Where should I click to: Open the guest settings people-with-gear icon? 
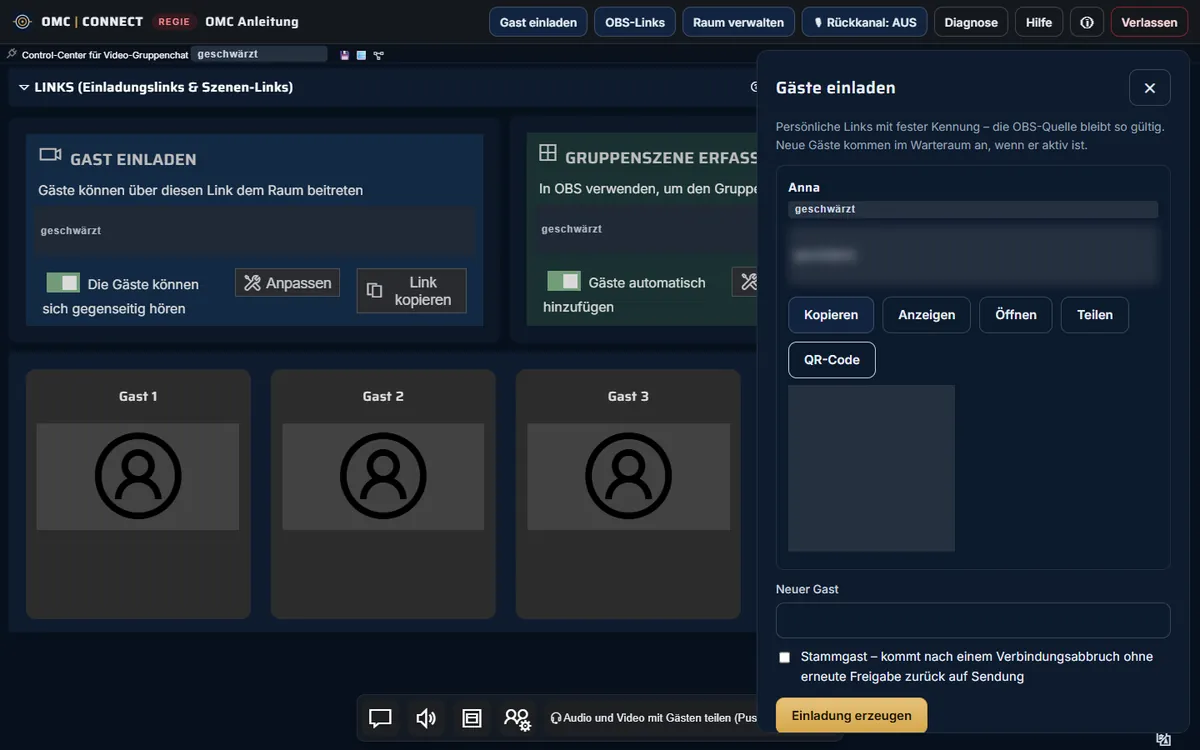coord(517,718)
